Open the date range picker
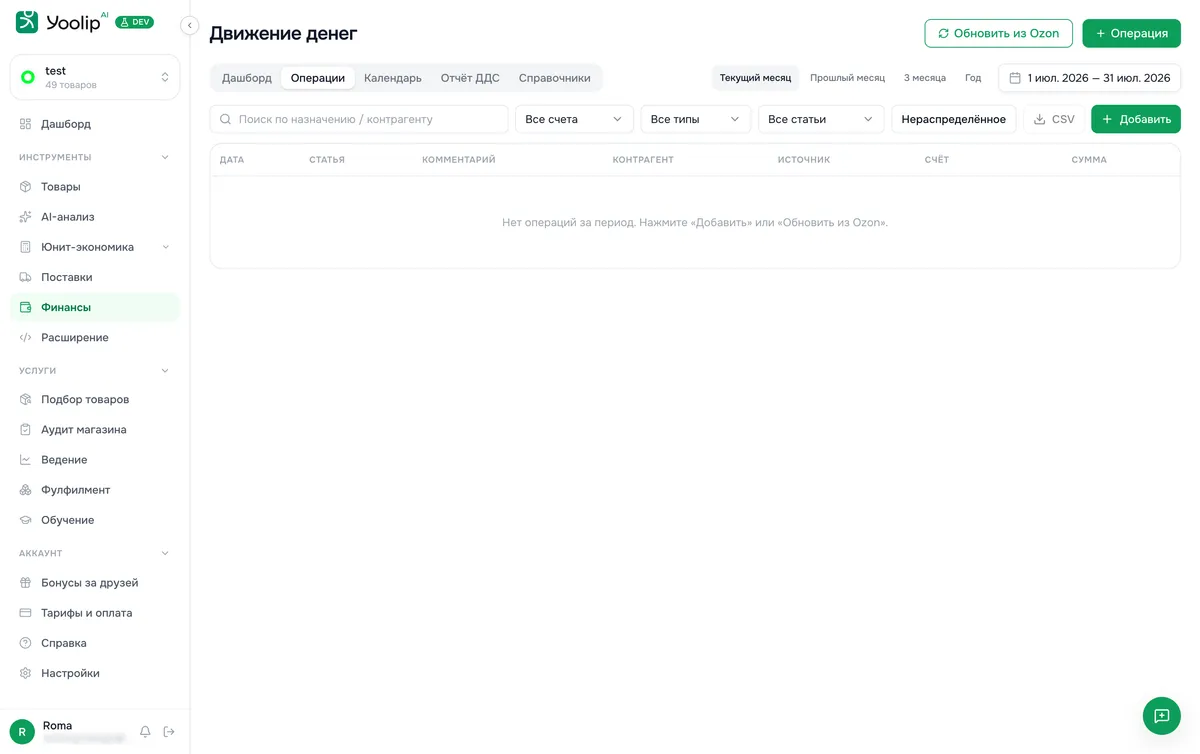 1089,78
